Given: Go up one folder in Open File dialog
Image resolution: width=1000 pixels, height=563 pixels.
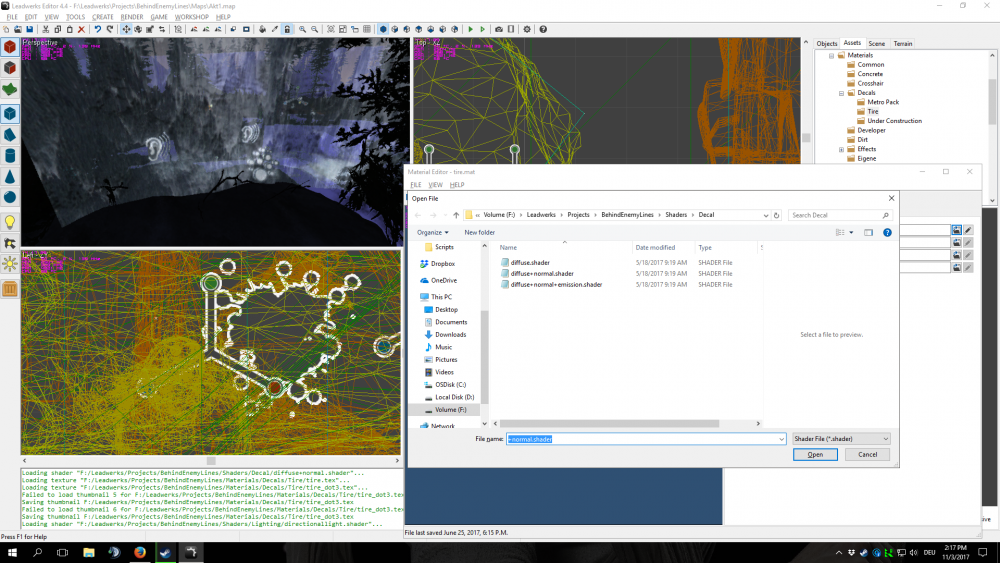Looking at the screenshot, I should coord(456,215).
